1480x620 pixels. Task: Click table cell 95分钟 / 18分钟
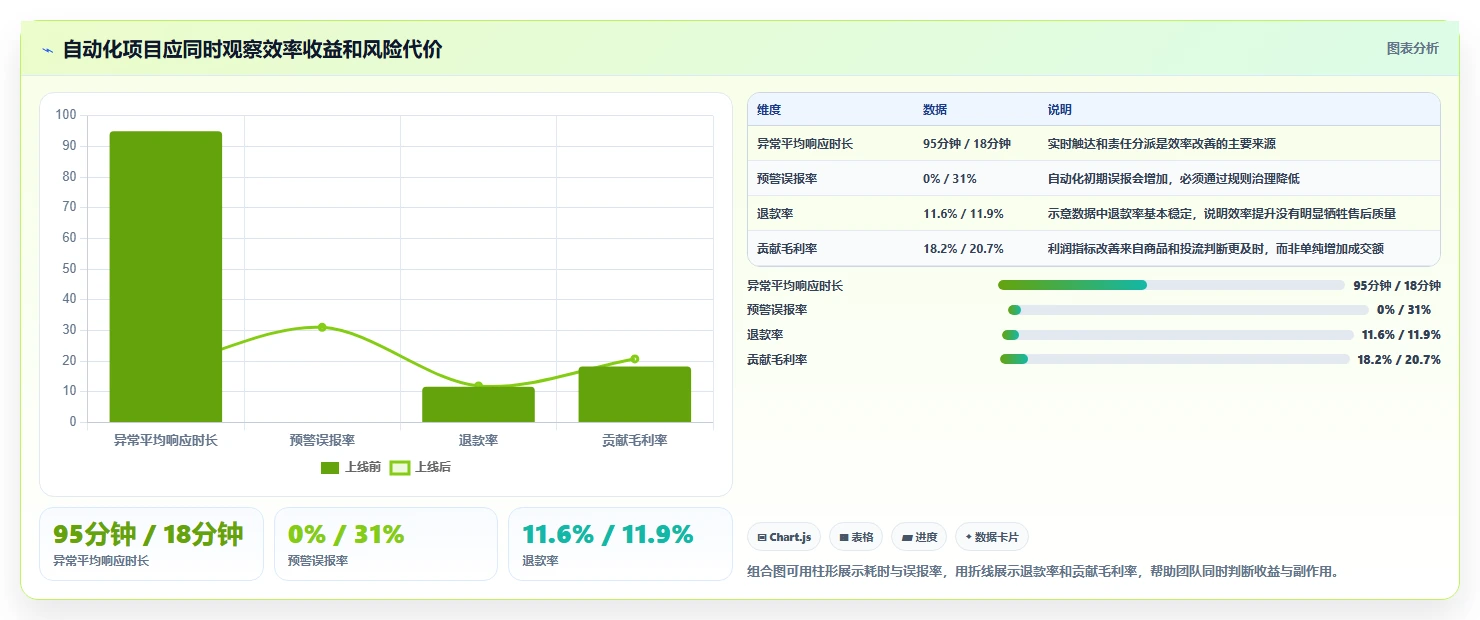pos(967,144)
